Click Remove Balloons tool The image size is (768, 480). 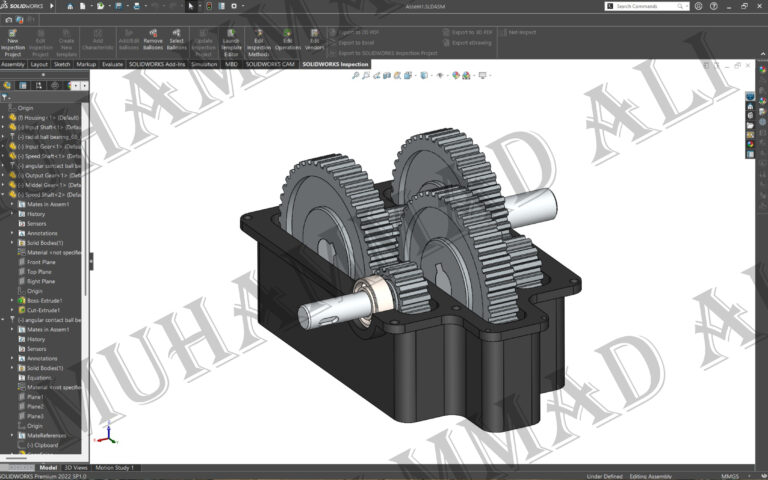(153, 43)
